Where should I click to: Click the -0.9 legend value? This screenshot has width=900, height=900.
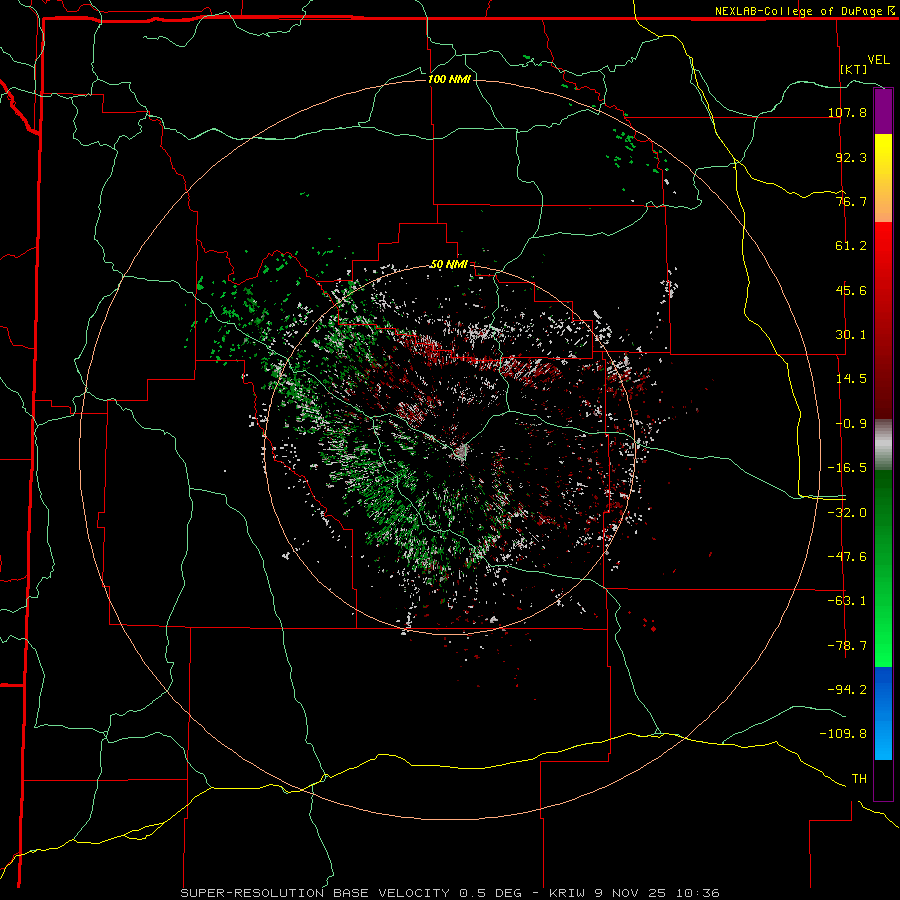851,424
